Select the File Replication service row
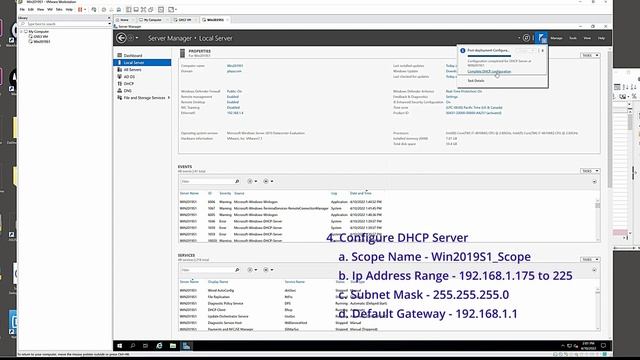This screenshot has height=360, width=640. (x=387, y=297)
